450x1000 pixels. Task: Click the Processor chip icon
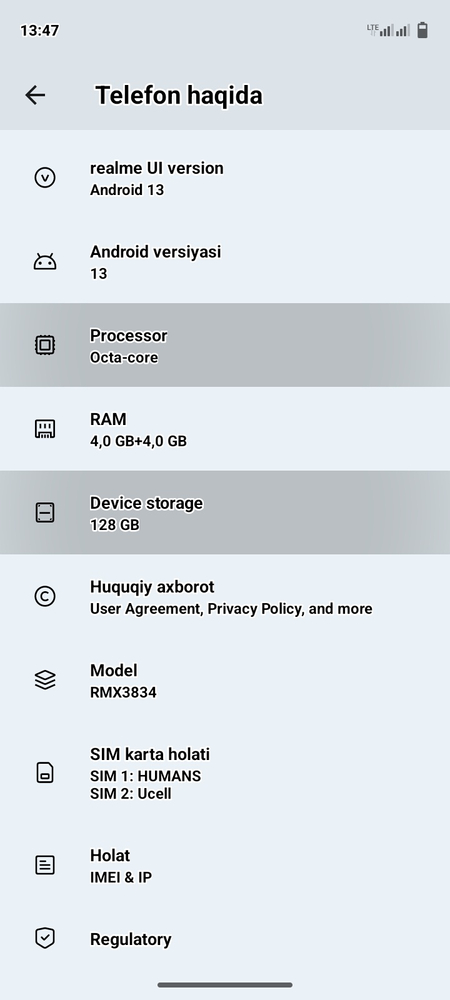pos(45,345)
